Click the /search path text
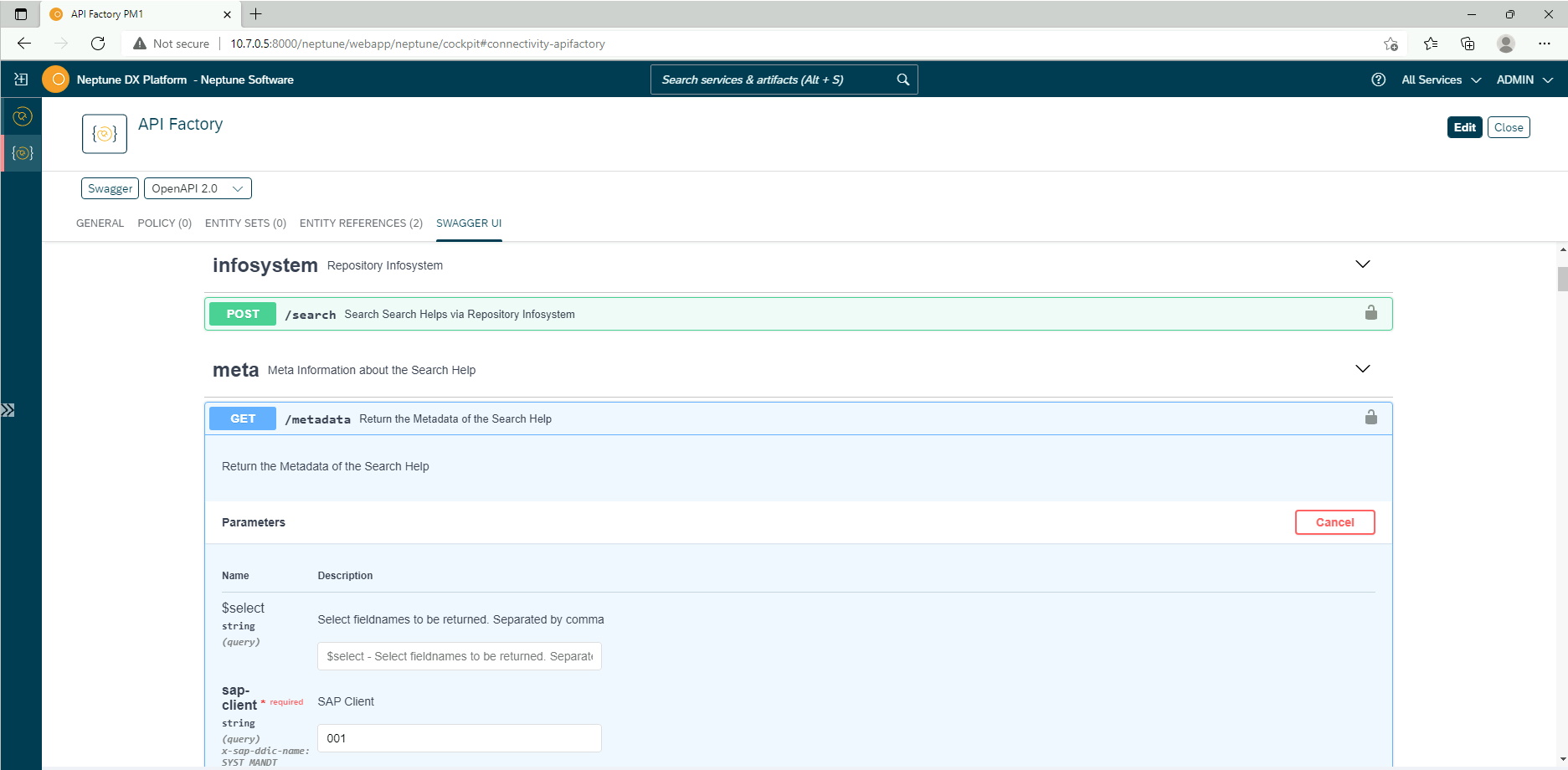 pos(310,315)
